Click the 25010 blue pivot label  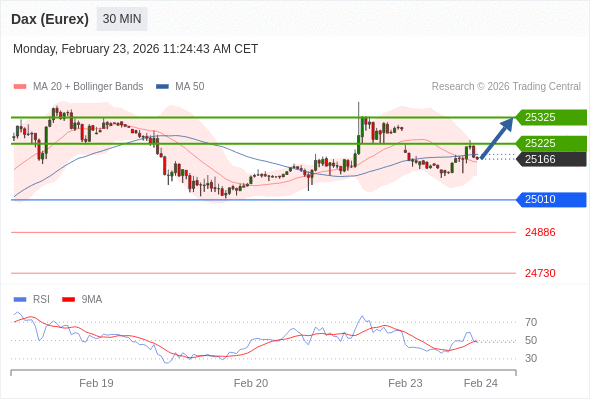pyautogui.click(x=551, y=199)
